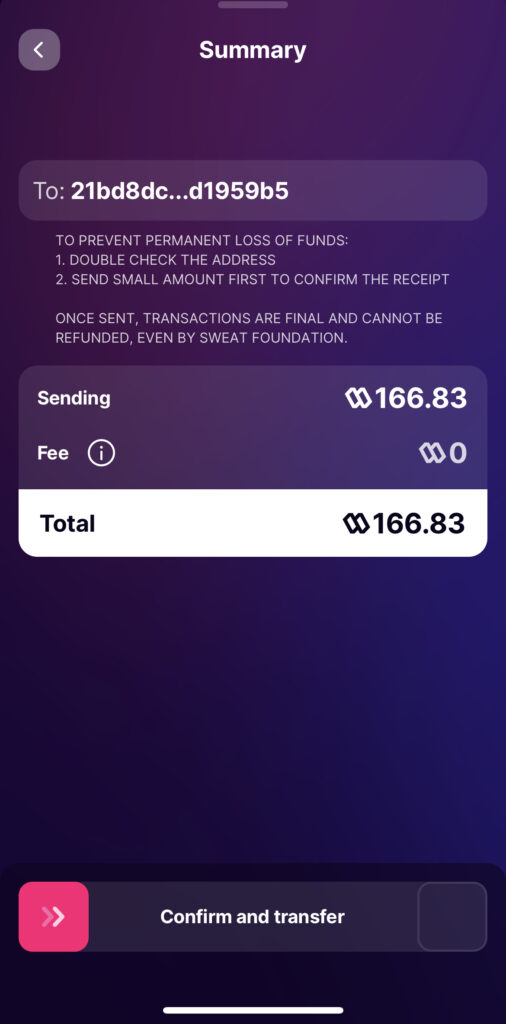
Task: Tap the iOS home indicator bar
Action: (253, 1010)
